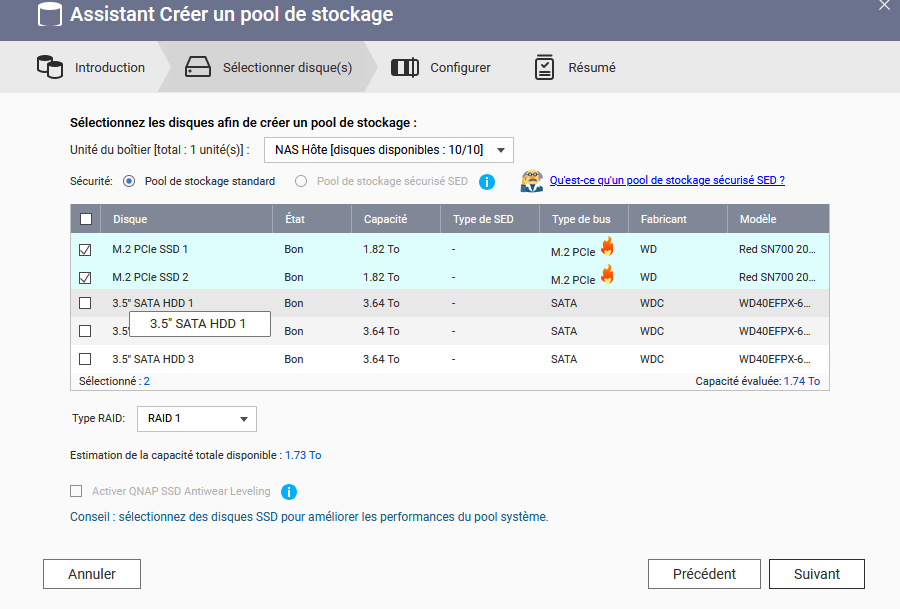The height and width of the screenshot is (609, 900).
Task: Select Pool de stockage standard radio button
Action: (x=129, y=181)
